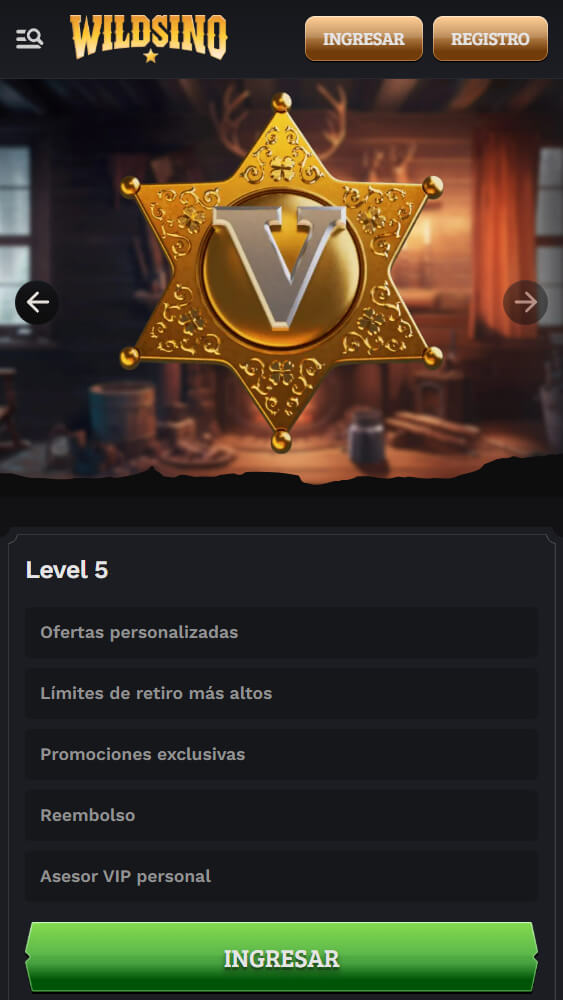Image resolution: width=563 pixels, height=1000 pixels.
Task: Select Límites de retiro más altos row
Action: [281, 693]
